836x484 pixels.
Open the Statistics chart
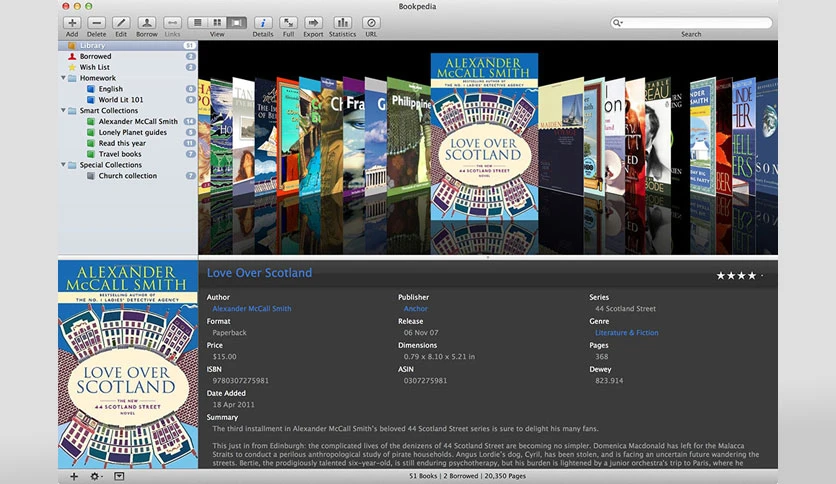(342, 23)
